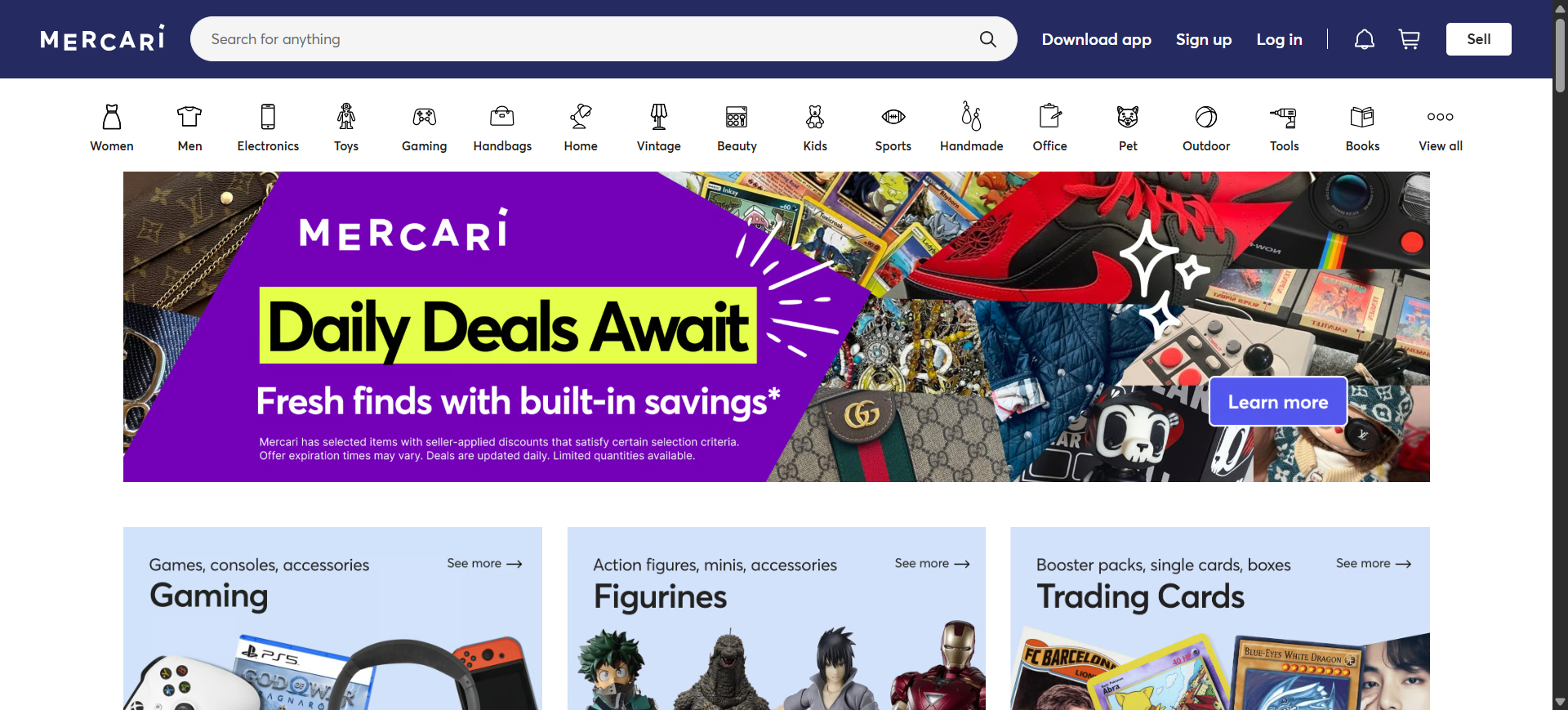Open the Sports football category icon
This screenshot has height=710, width=1568.
(893, 117)
